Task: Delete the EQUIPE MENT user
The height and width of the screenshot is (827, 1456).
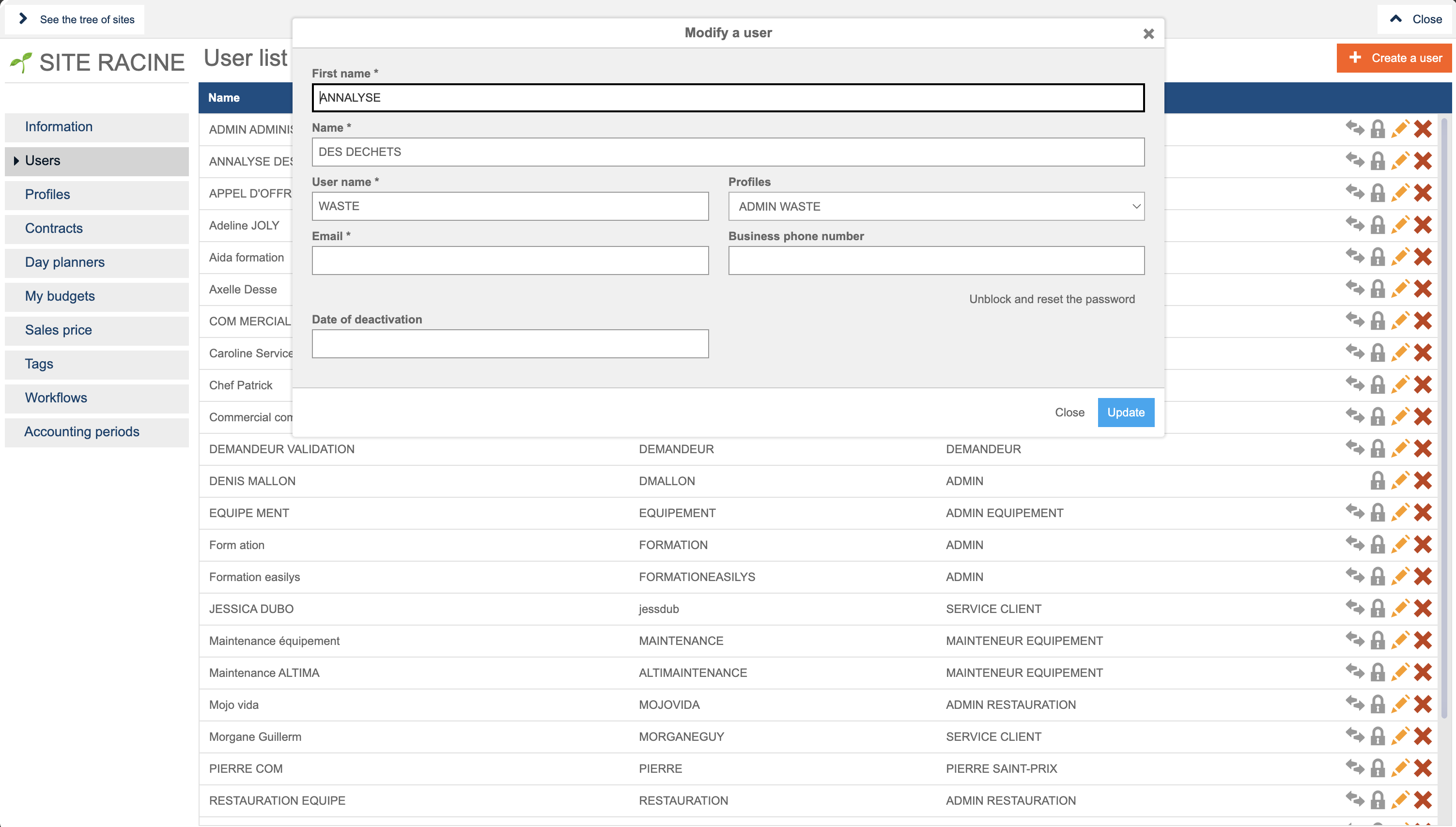Action: [1423, 512]
